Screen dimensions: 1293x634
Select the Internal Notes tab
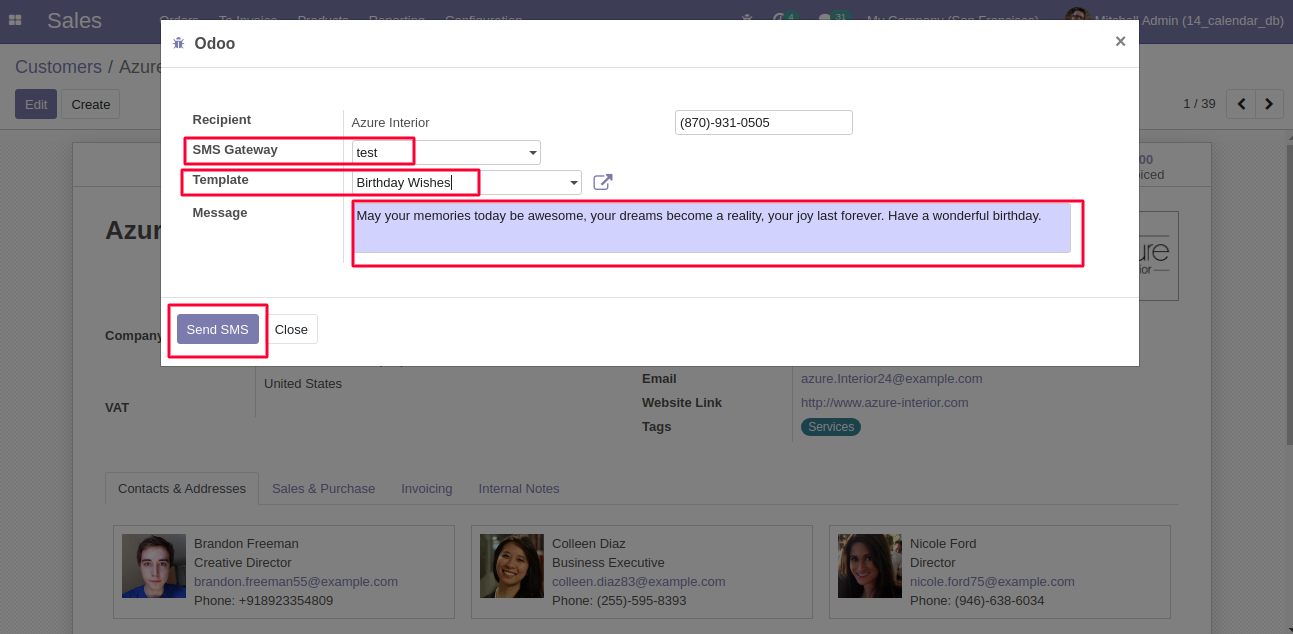[x=518, y=488]
